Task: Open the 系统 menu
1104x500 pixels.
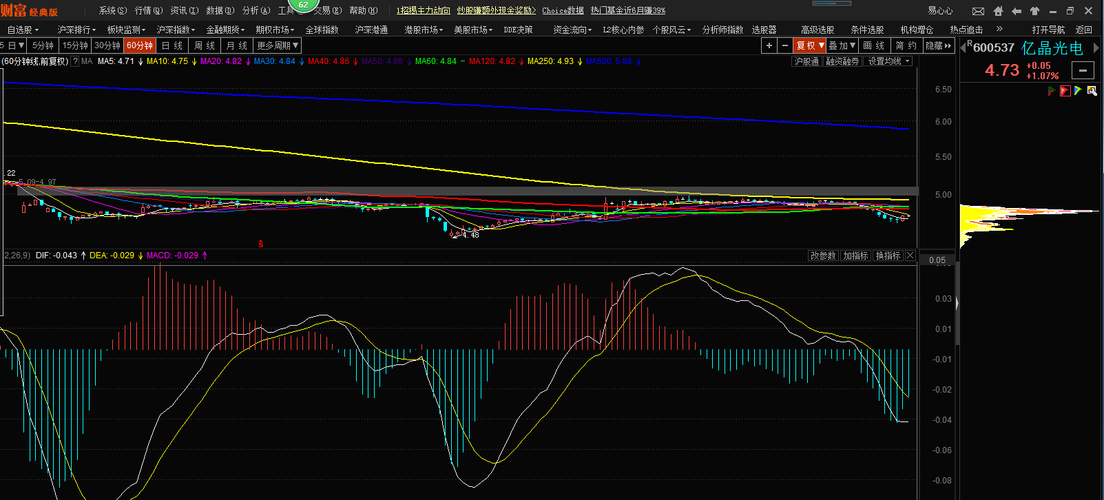Action: click(113, 11)
